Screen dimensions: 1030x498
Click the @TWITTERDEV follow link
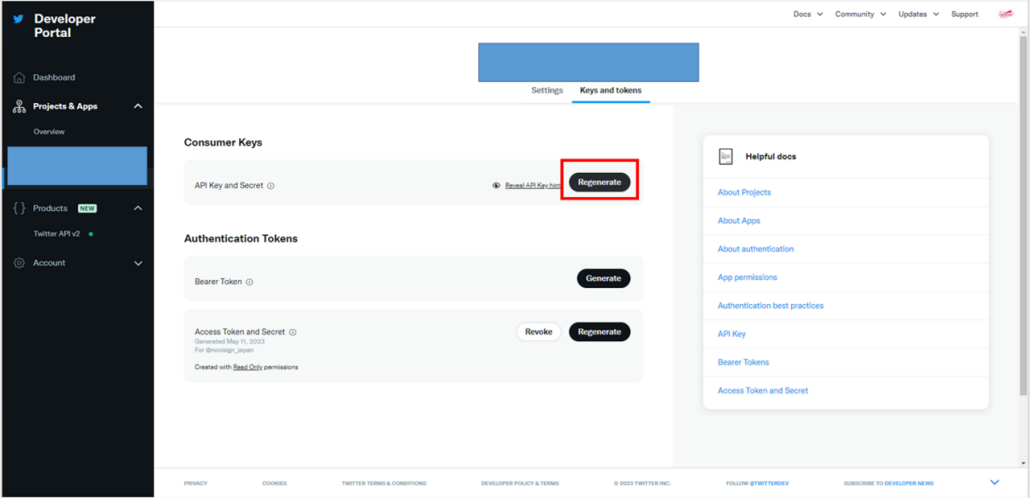[x=769, y=483]
